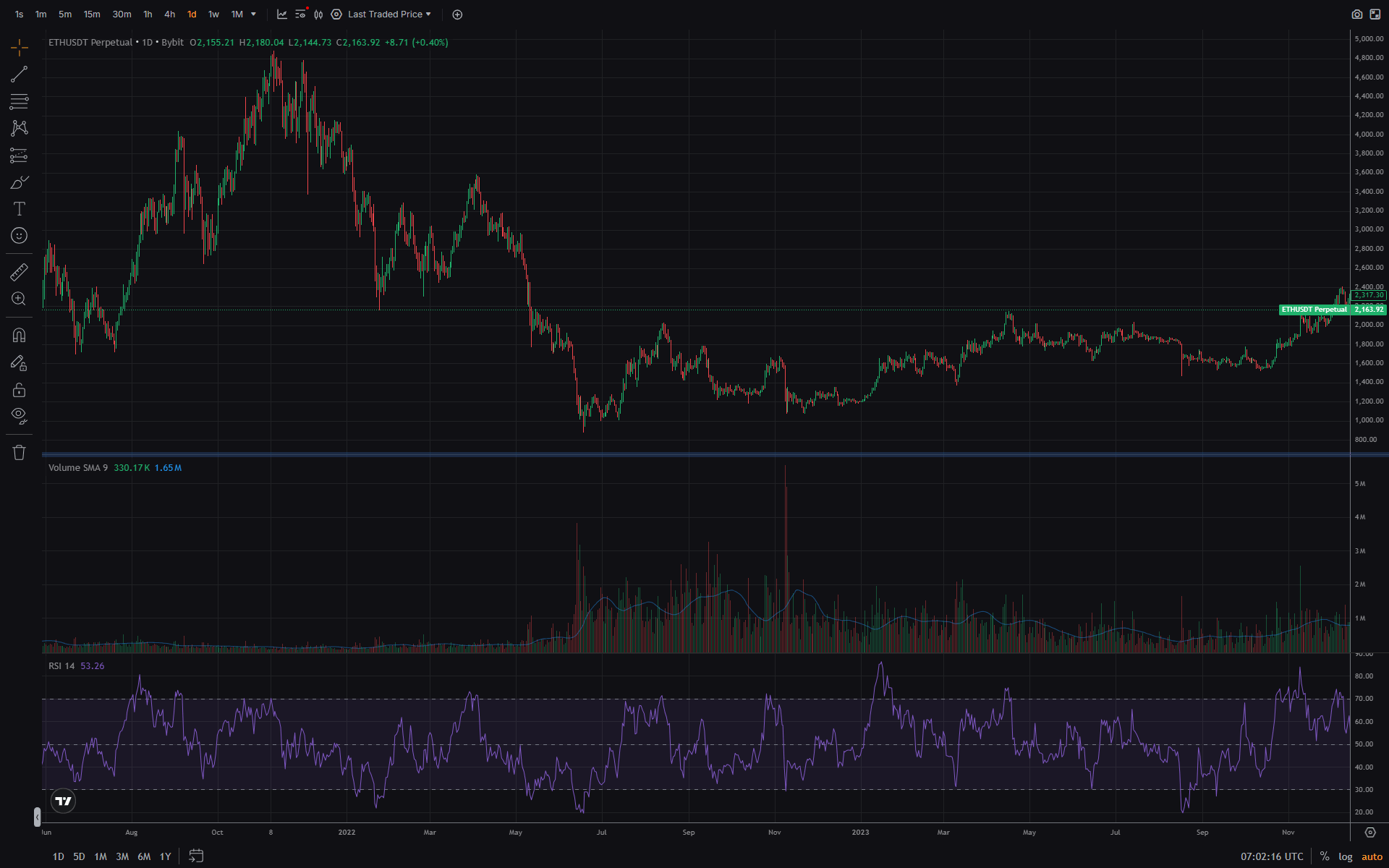Select the trend line drawing tool
Viewport: 1389px width, 868px height.
click(x=19, y=74)
